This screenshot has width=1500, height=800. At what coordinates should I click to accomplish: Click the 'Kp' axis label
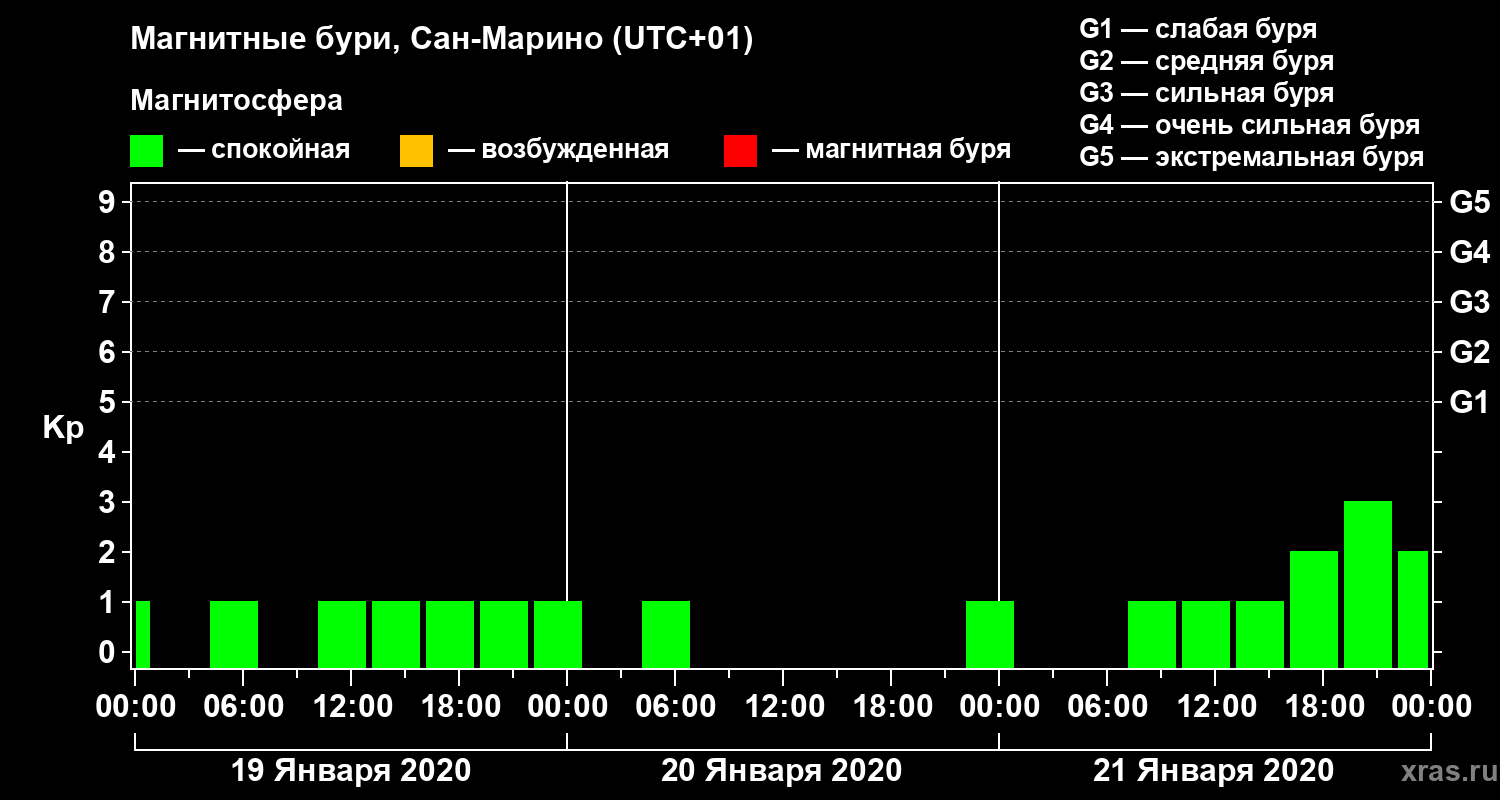point(63,428)
